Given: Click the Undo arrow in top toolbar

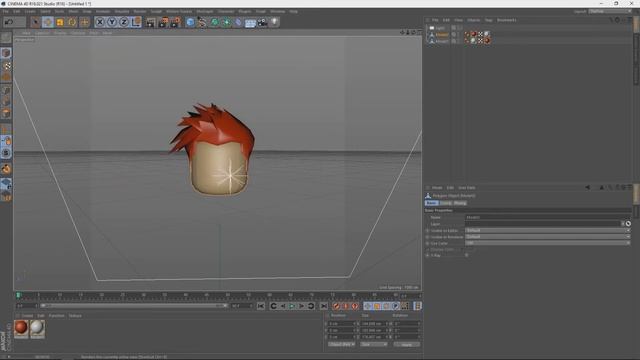Looking at the screenshot, I should click(8, 22).
